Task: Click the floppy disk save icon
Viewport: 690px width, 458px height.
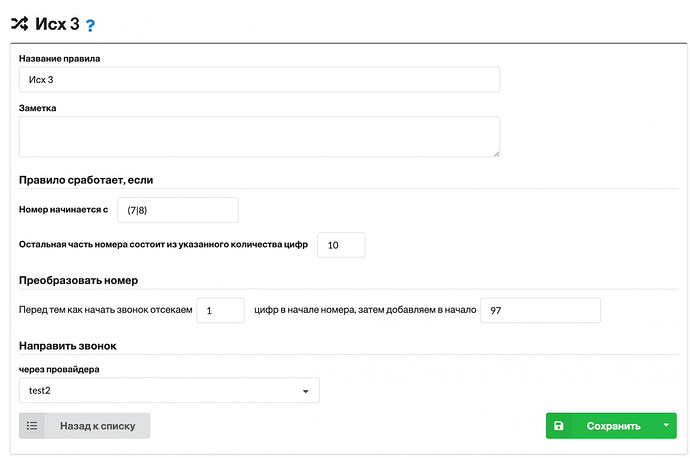Action: [558, 425]
